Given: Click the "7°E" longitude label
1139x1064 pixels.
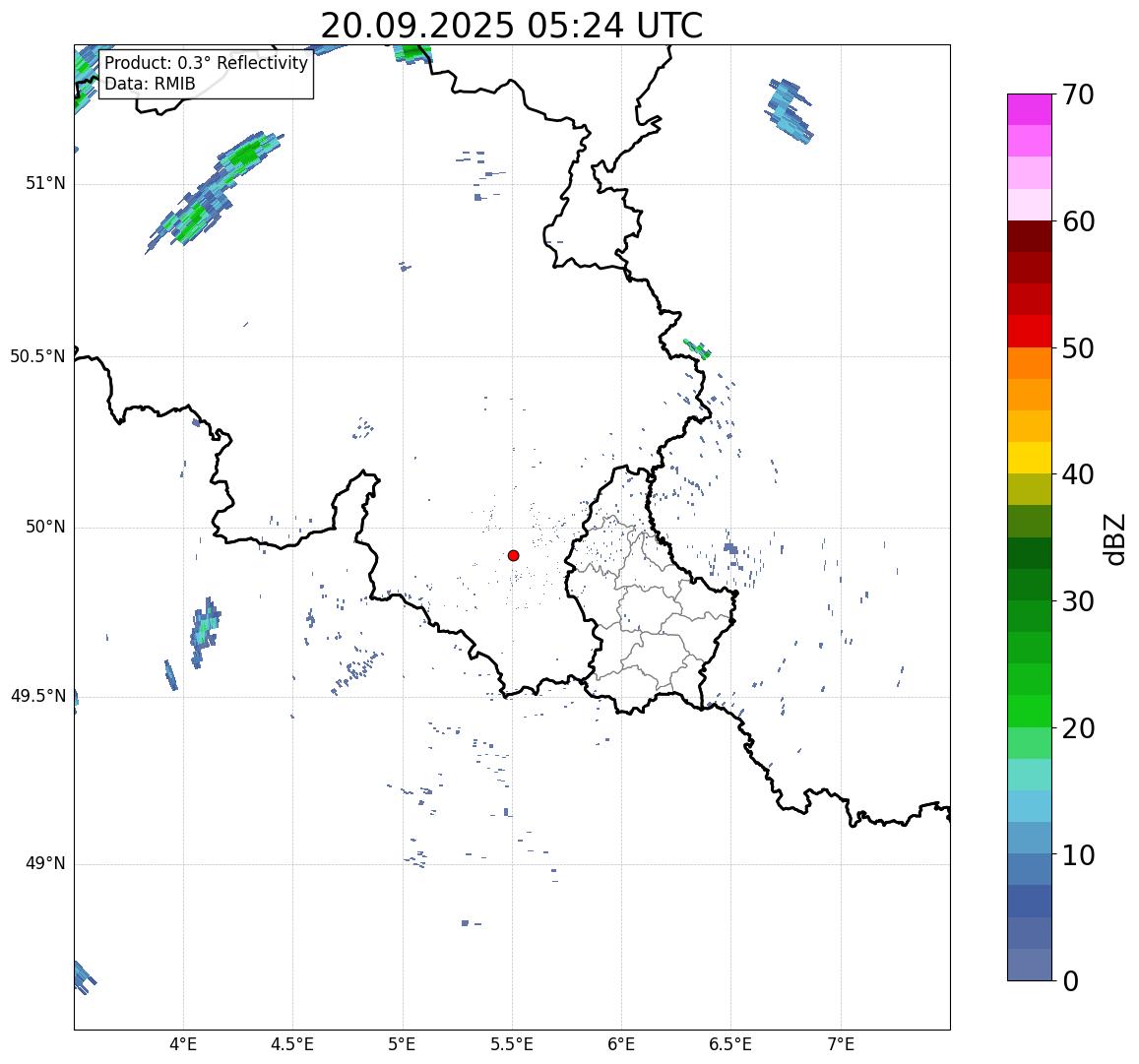Looking at the screenshot, I should (x=841, y=1044).
